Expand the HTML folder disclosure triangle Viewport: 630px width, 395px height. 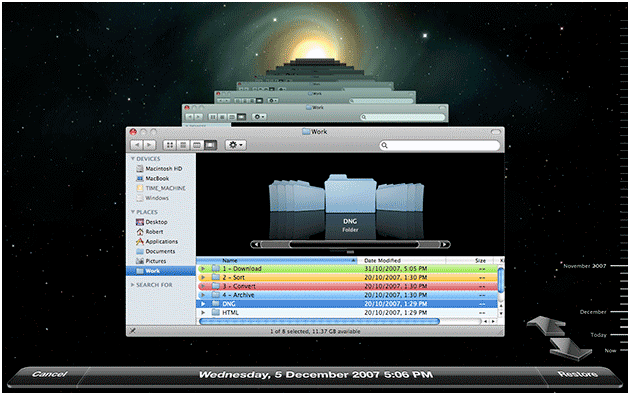(x=203, y=313)
